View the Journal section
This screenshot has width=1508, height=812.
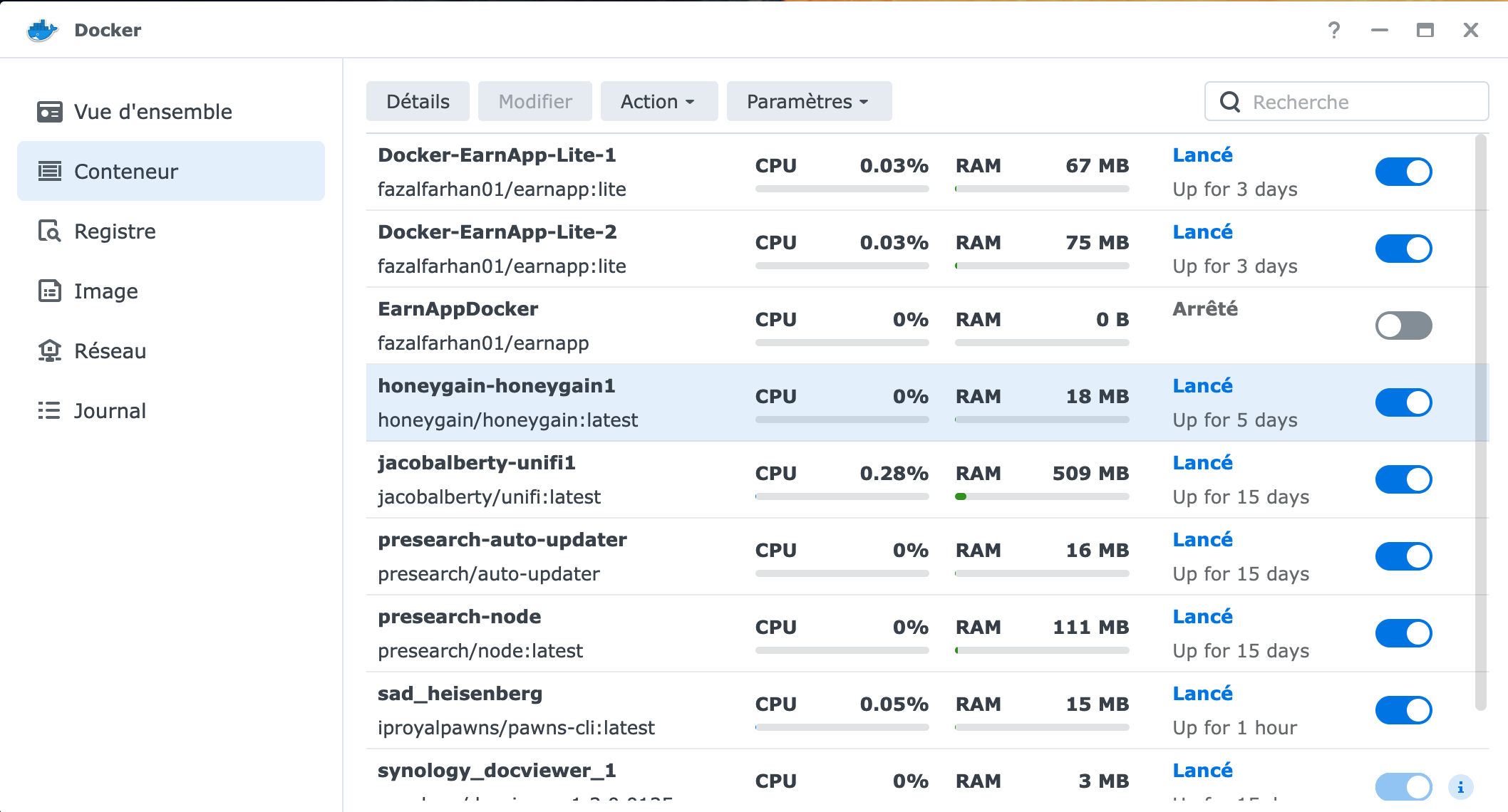click(171, 410)
